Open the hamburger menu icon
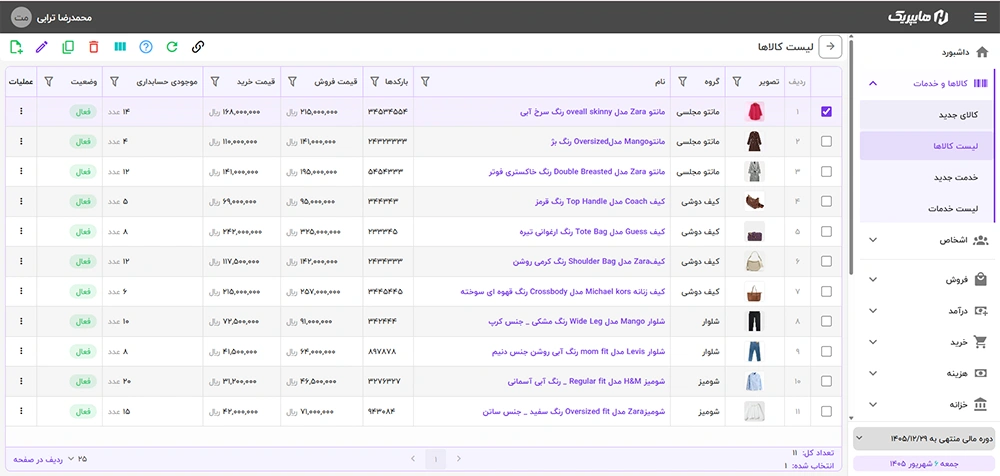 click(980, 17)
